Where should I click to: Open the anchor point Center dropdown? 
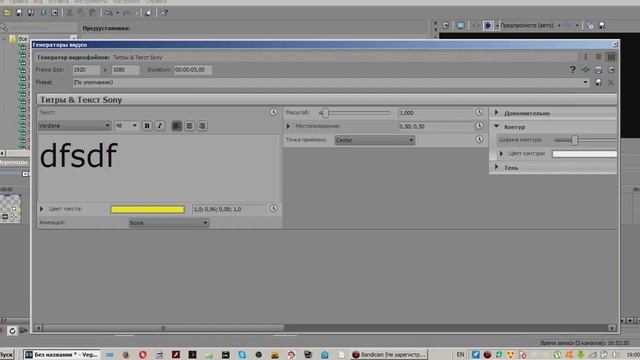375,140
